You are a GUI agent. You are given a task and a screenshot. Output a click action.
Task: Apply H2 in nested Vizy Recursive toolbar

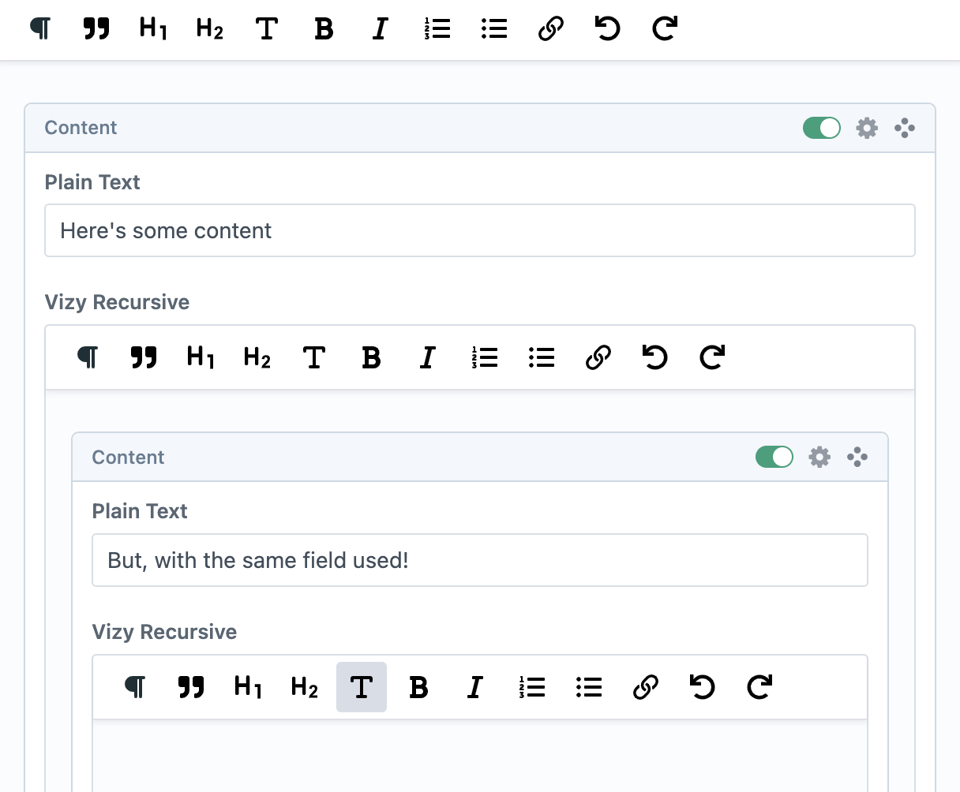[304, 687]
